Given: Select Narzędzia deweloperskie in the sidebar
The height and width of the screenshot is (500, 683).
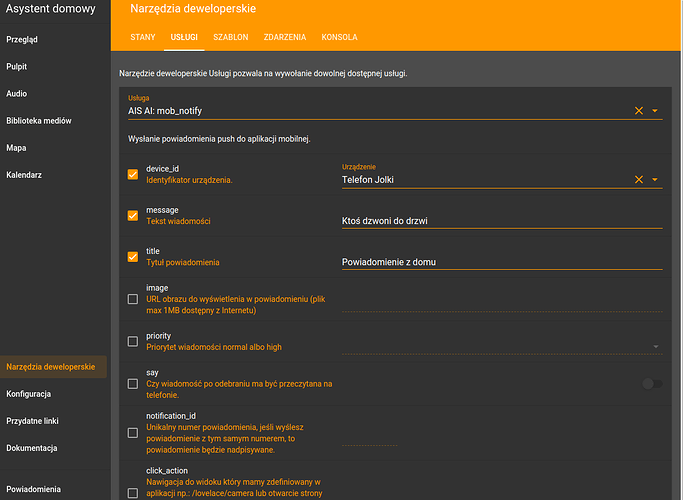Looking at the screenshot, I should coord(51,367).
